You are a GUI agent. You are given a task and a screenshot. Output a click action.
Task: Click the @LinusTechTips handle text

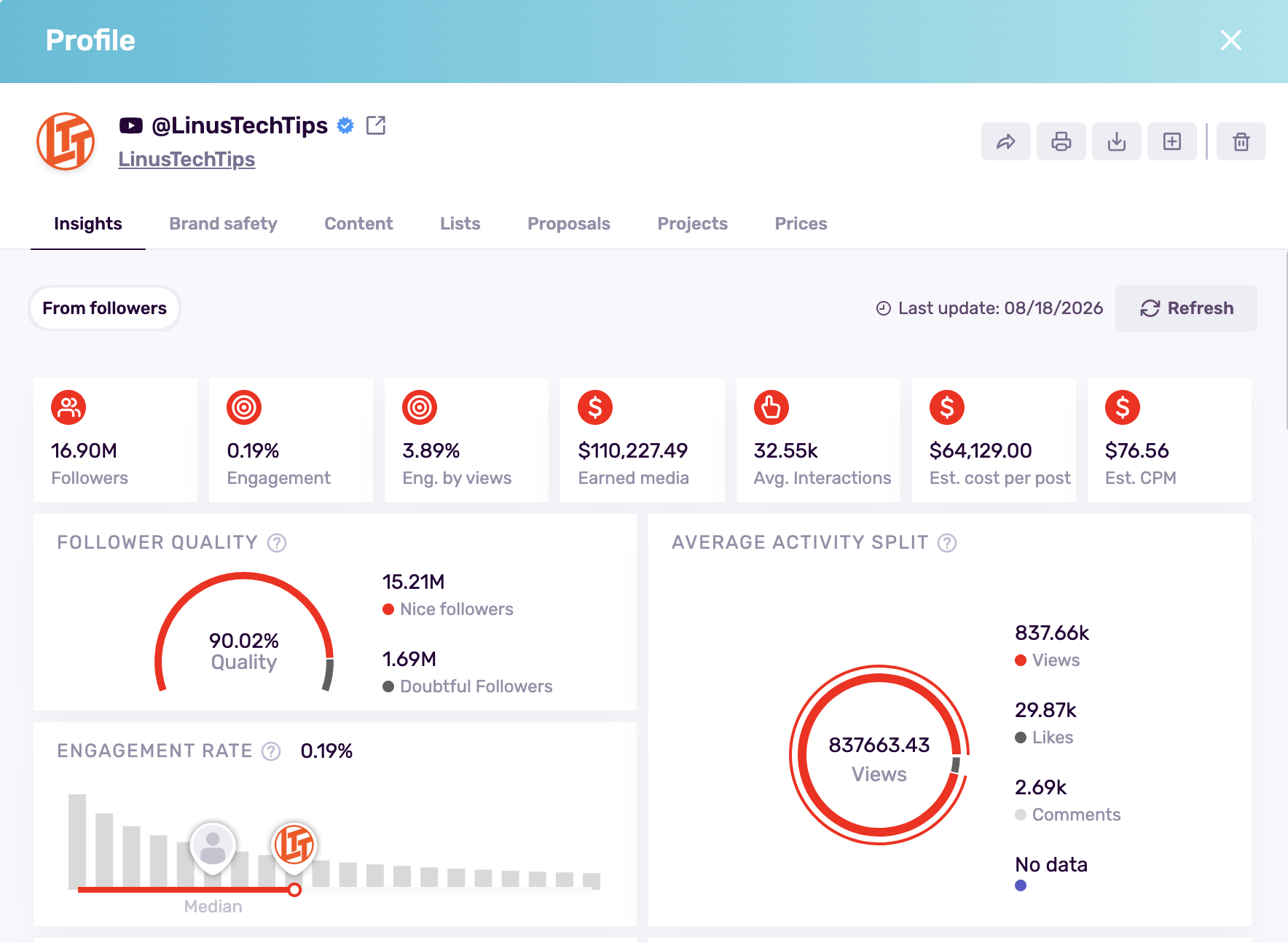(x=240, y=125)
